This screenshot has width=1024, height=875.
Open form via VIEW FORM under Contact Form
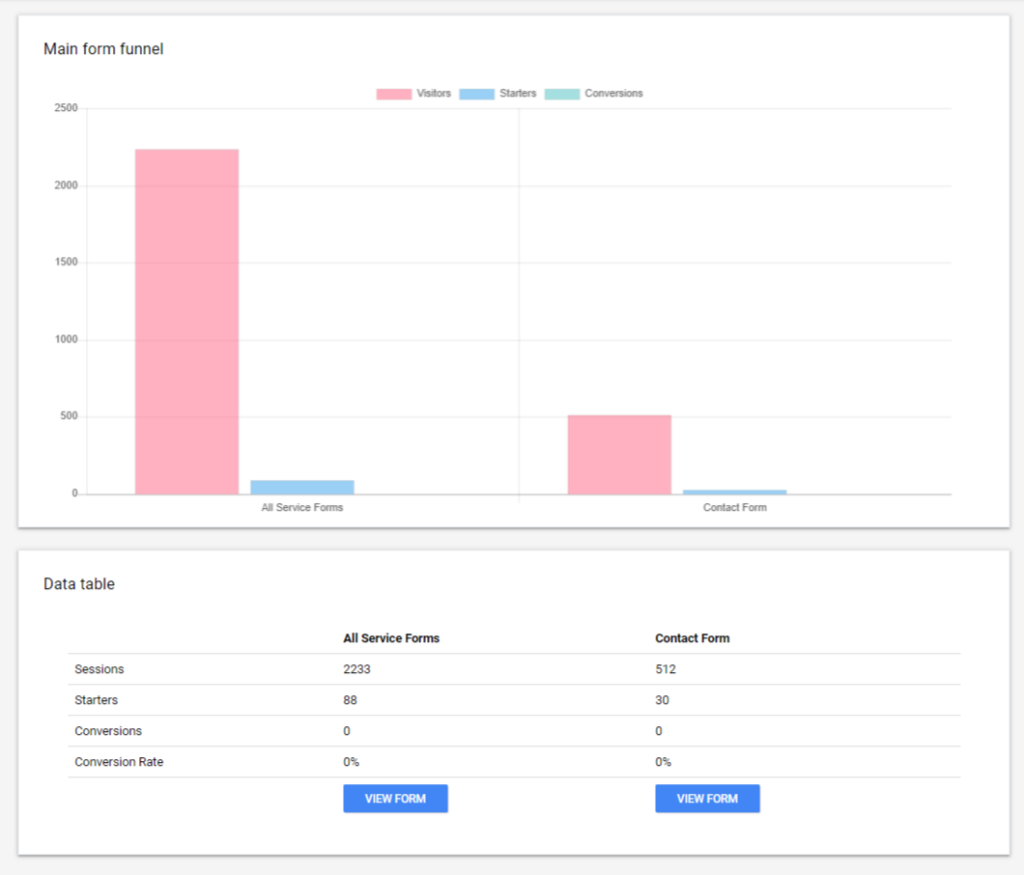(x=707, y=798)
